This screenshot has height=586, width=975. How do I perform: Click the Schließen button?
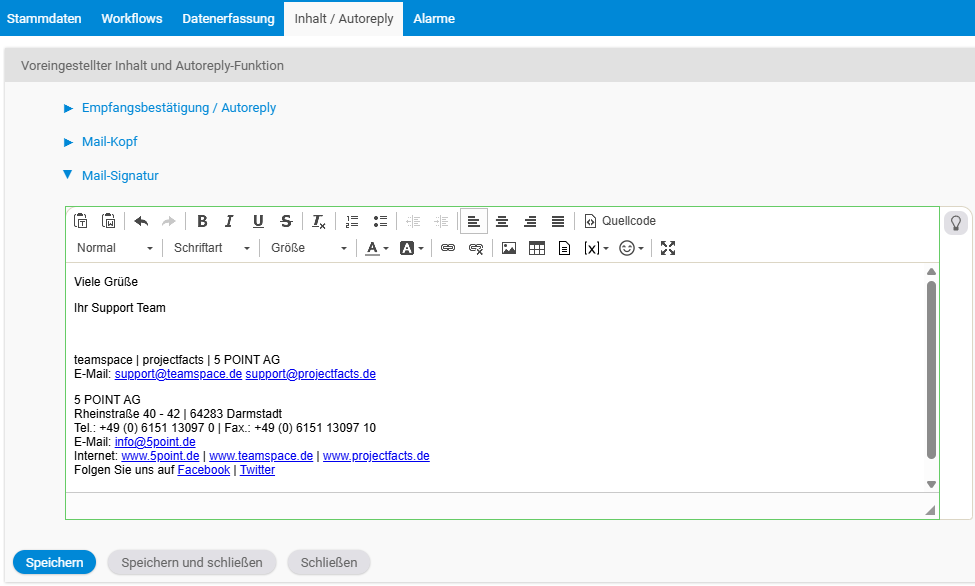[329, 562]
